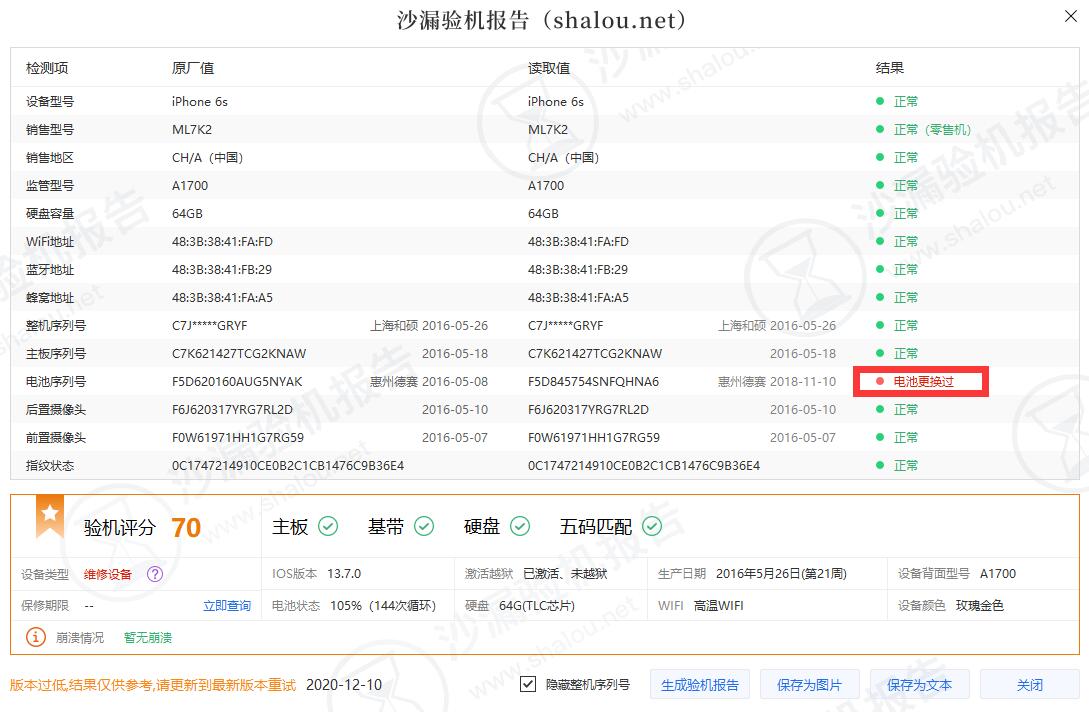Click the 后置摄像头 row label

(x=56, y=410)
